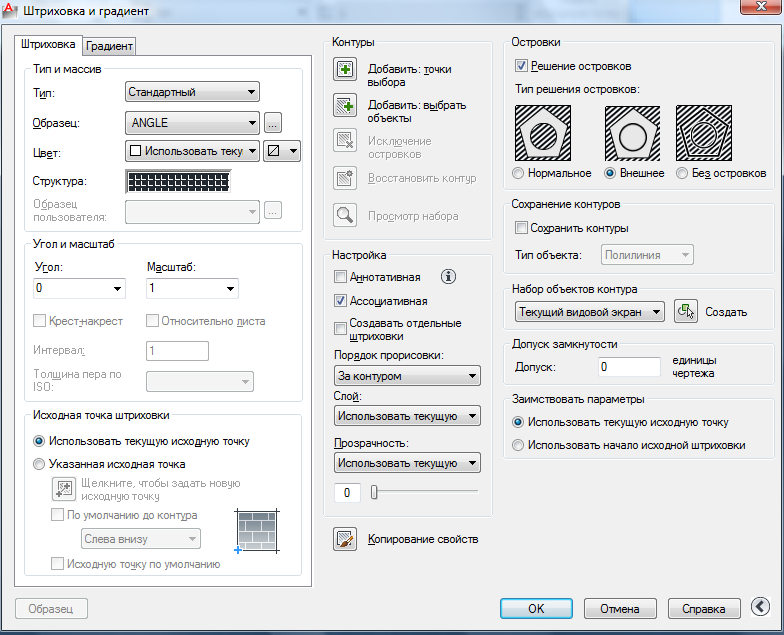Enable Create separate hatches checkbox
This screenshot has height=635, width=784.
pos(340,328)
